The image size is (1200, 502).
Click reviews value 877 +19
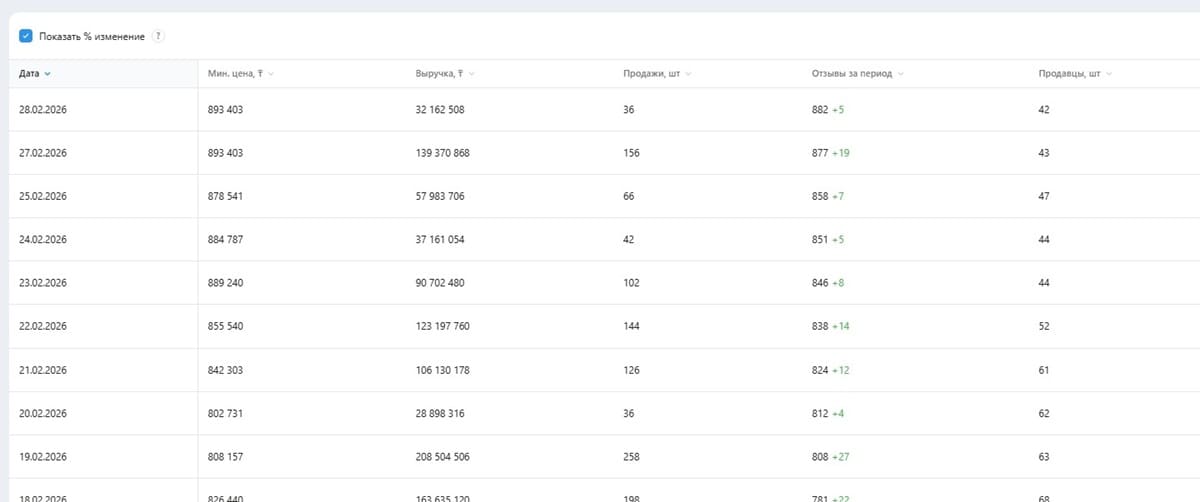click(x=831, y=153)
